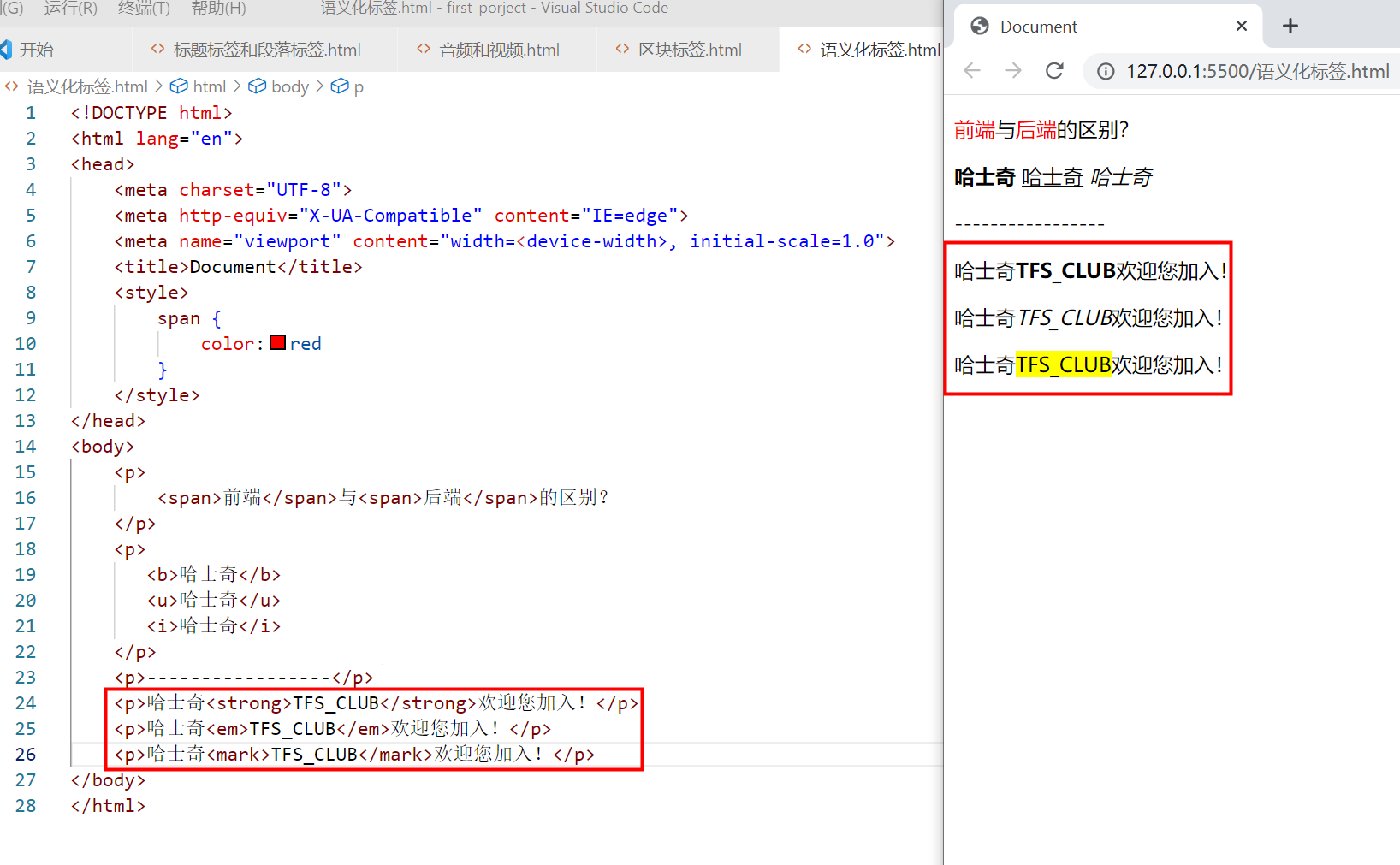1400x865 pixels.
Task: Click the '<body>' opening tag on line 14
Action: [103, 447]
